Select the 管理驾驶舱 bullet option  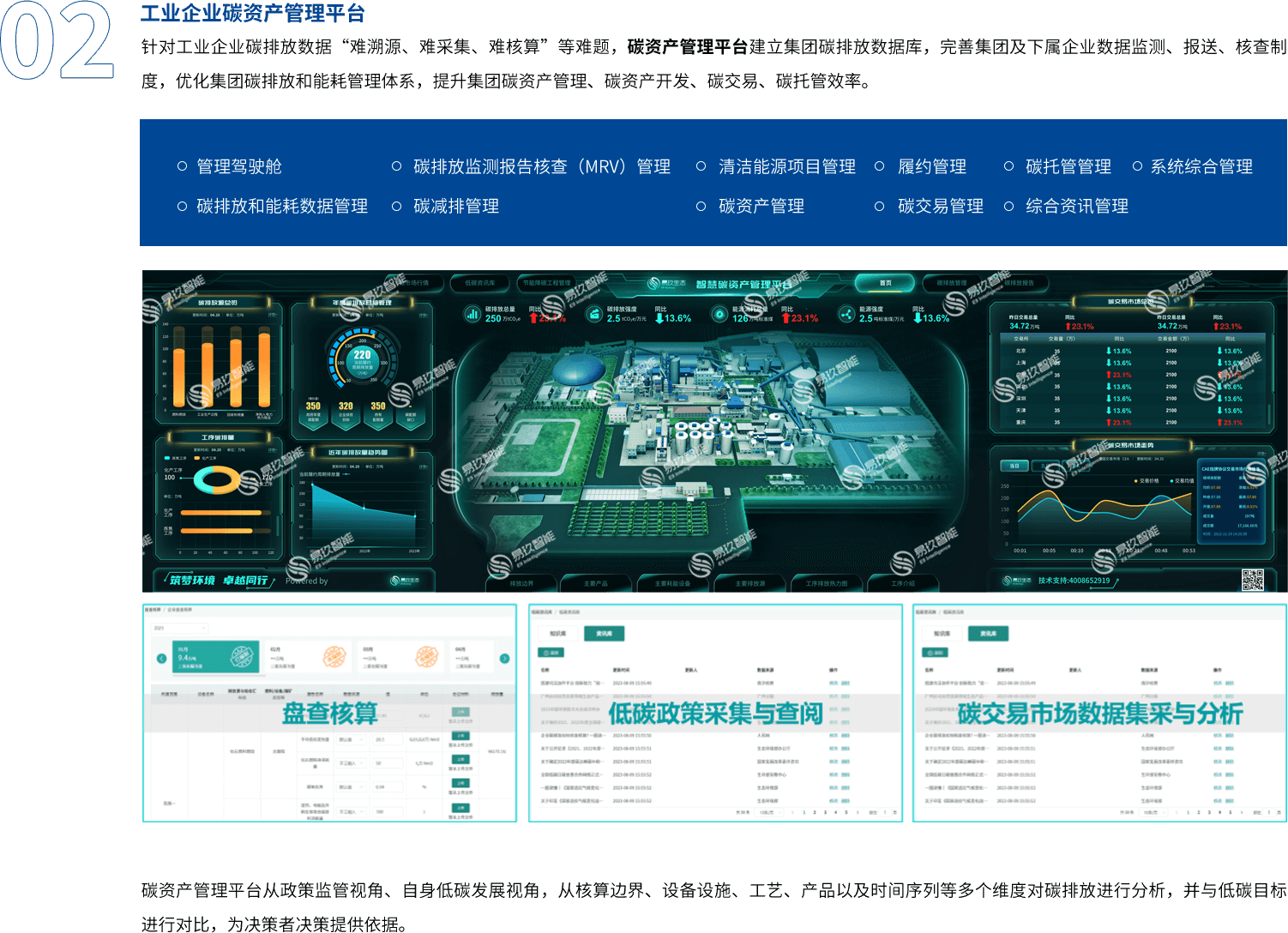[182, 166]
